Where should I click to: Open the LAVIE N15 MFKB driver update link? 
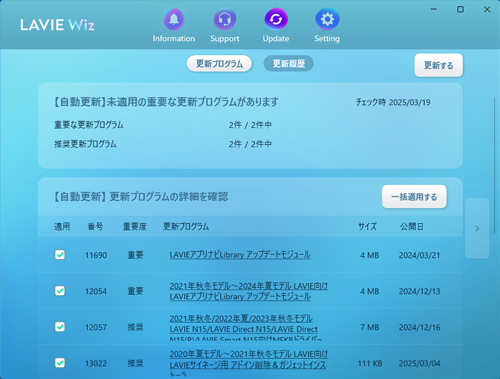246,328
